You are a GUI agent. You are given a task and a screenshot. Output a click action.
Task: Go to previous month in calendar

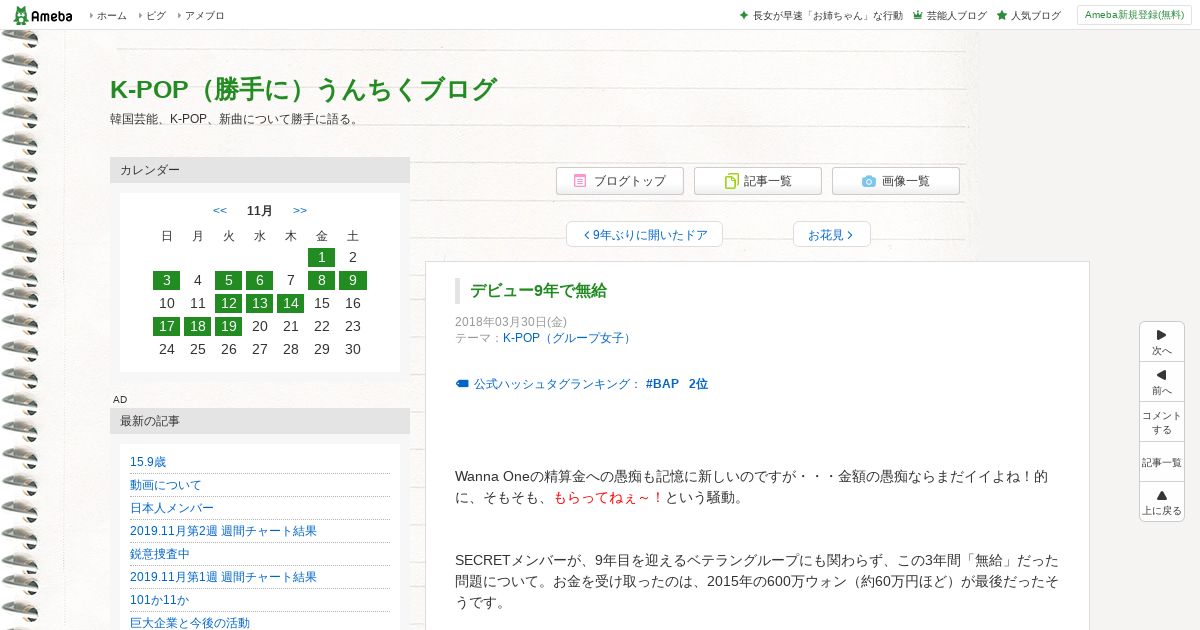pyautogui.click(x=220, y=211)
